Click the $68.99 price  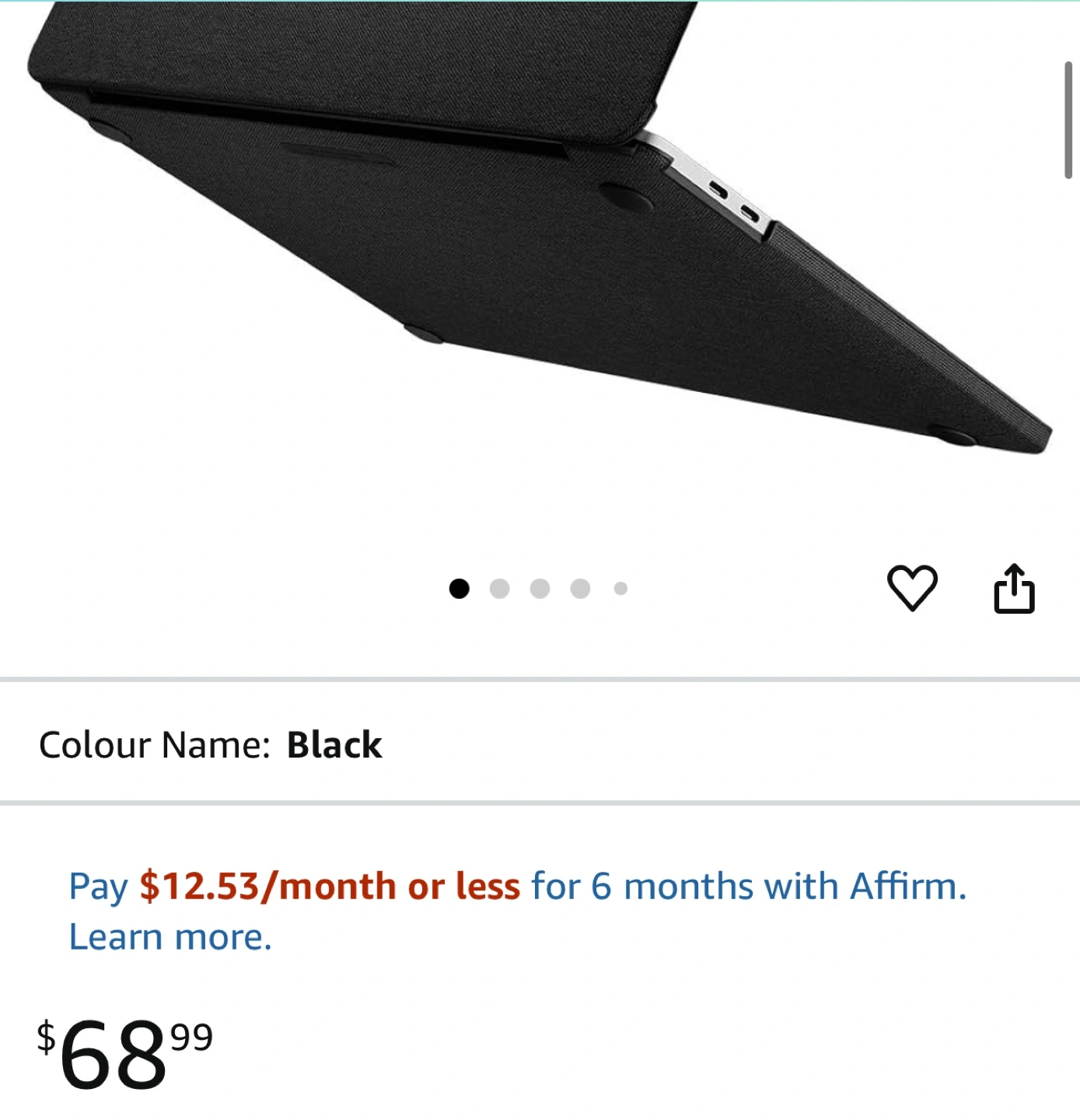(124, 1054)
